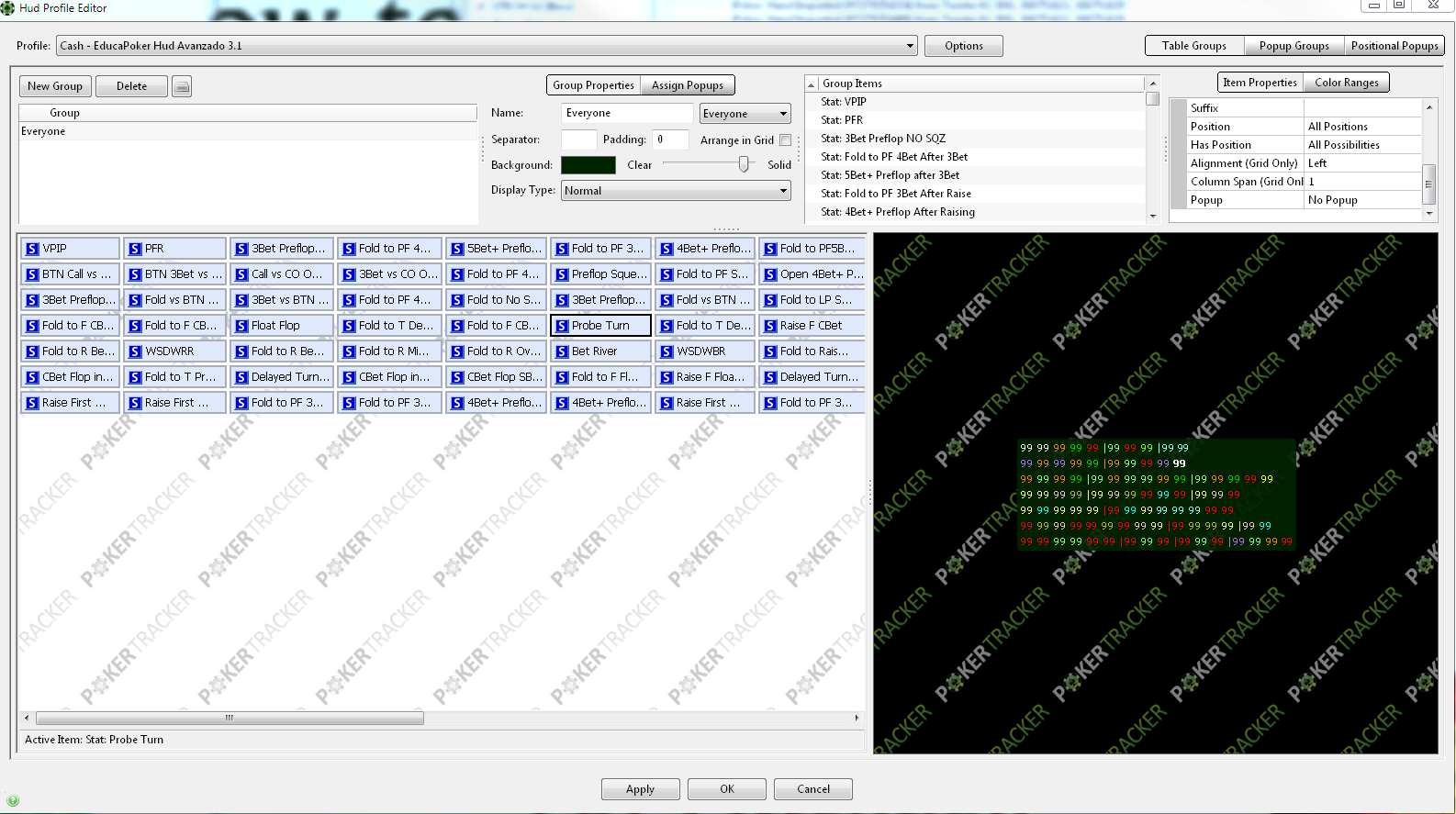Click the 'All Possibilities' property value

pos(1362,145)
